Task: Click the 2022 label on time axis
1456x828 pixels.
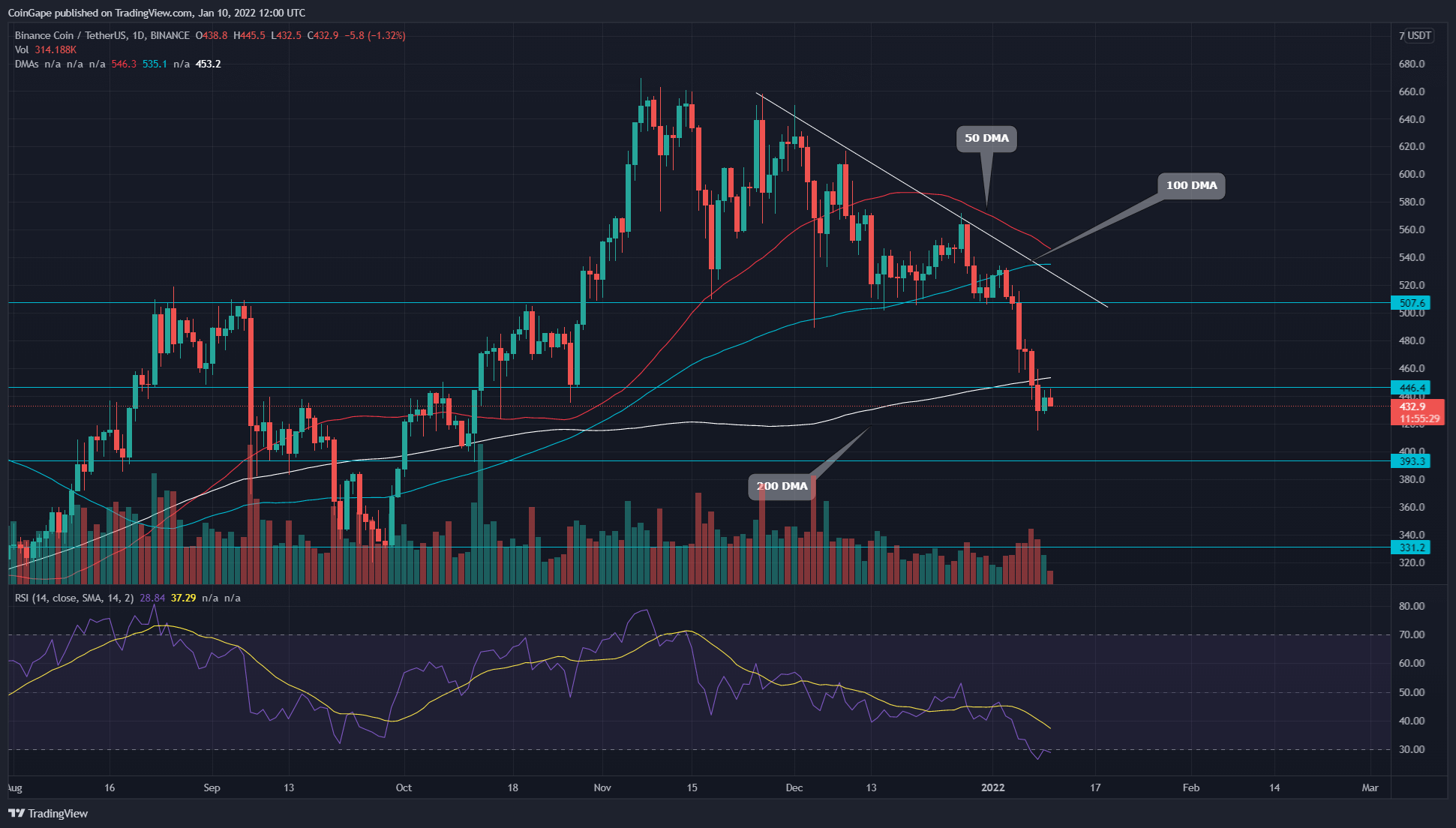Action: tap(993, 787)
